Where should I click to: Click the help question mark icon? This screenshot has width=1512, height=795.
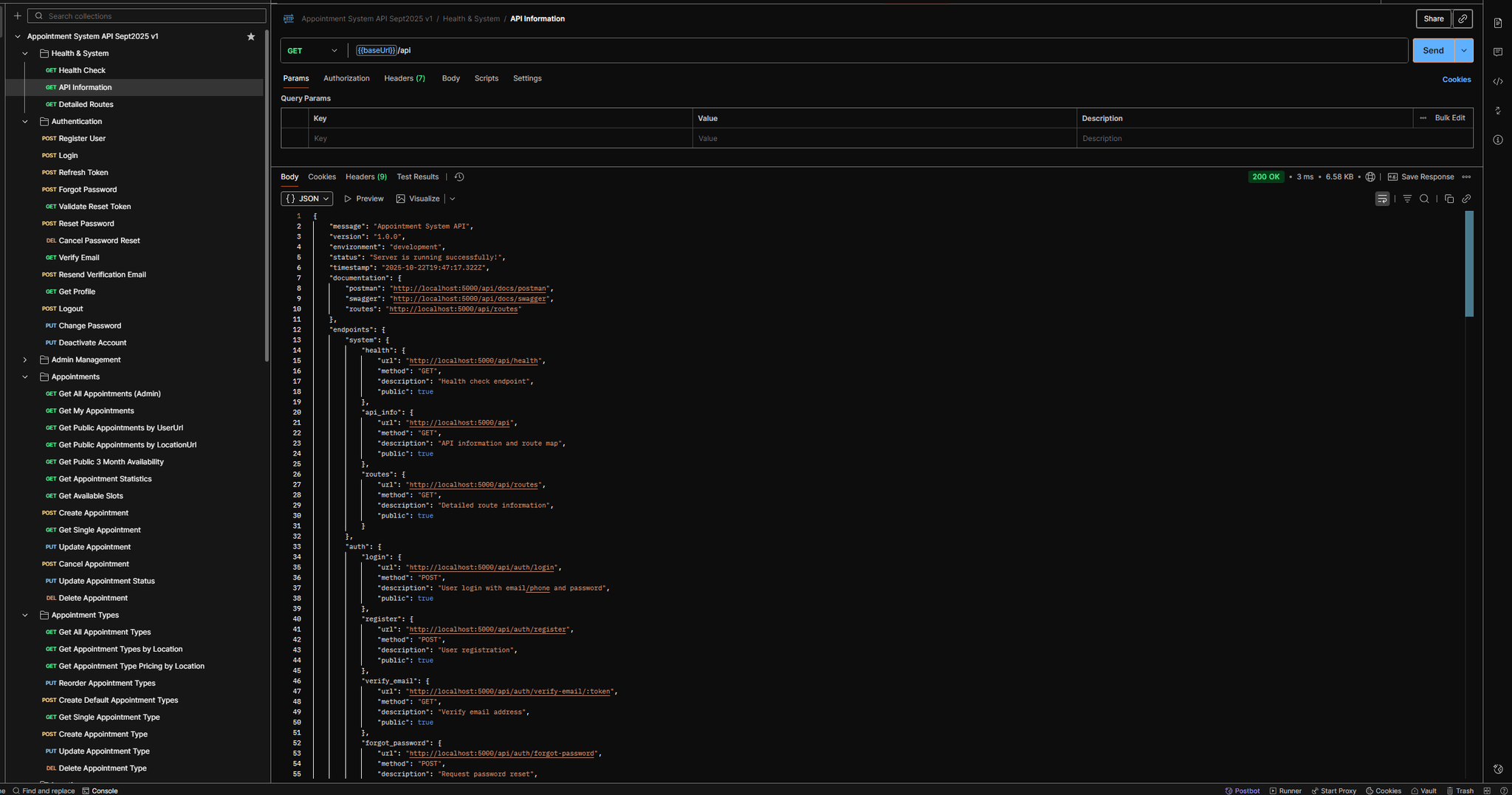click(x=1504, y=791)
